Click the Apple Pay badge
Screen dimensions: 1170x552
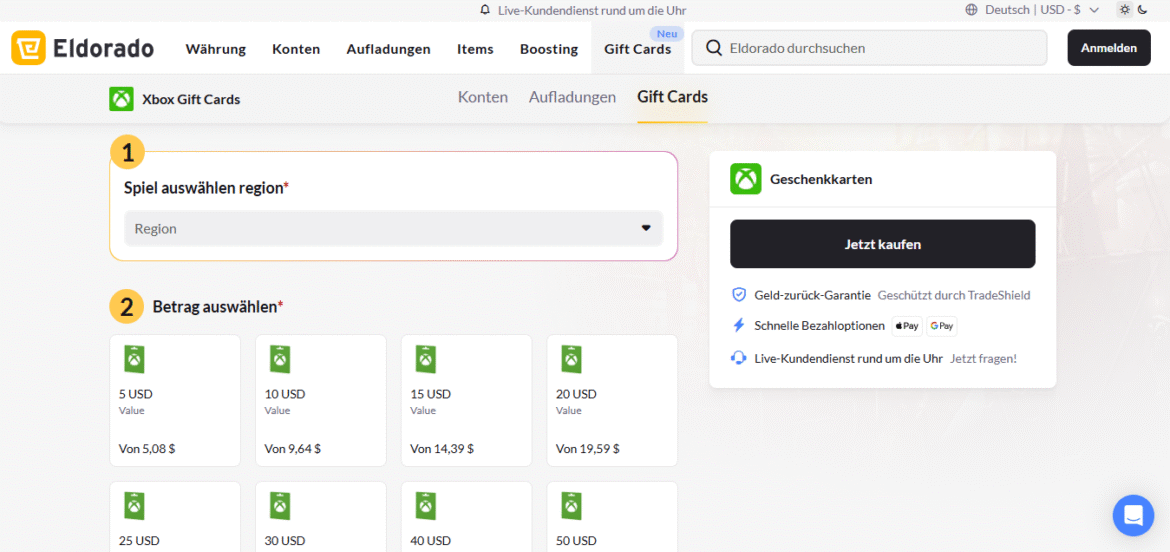pyautogui.click(x=907, y=326)
